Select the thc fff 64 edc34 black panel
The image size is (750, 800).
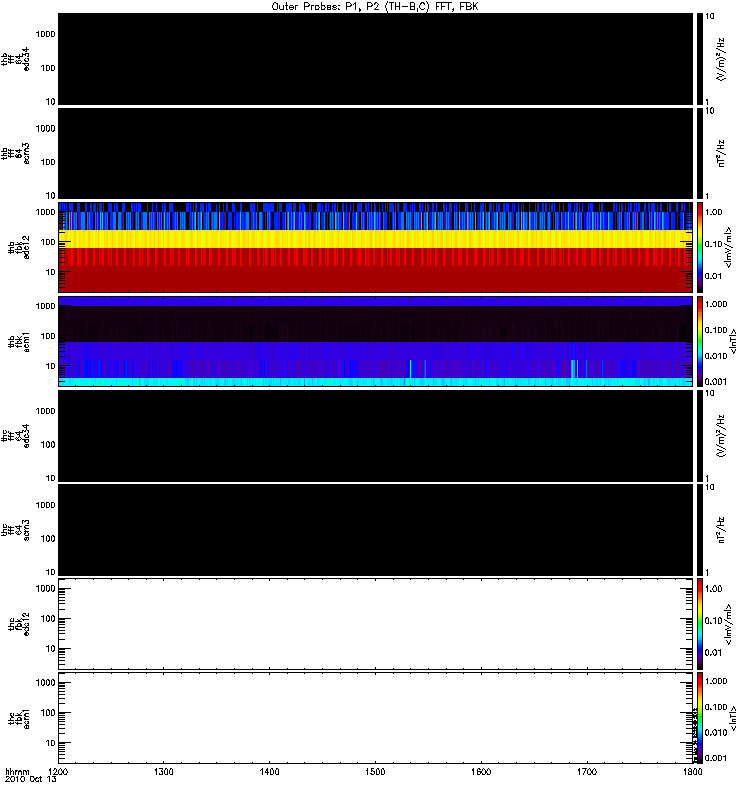(x=375, y=435)
